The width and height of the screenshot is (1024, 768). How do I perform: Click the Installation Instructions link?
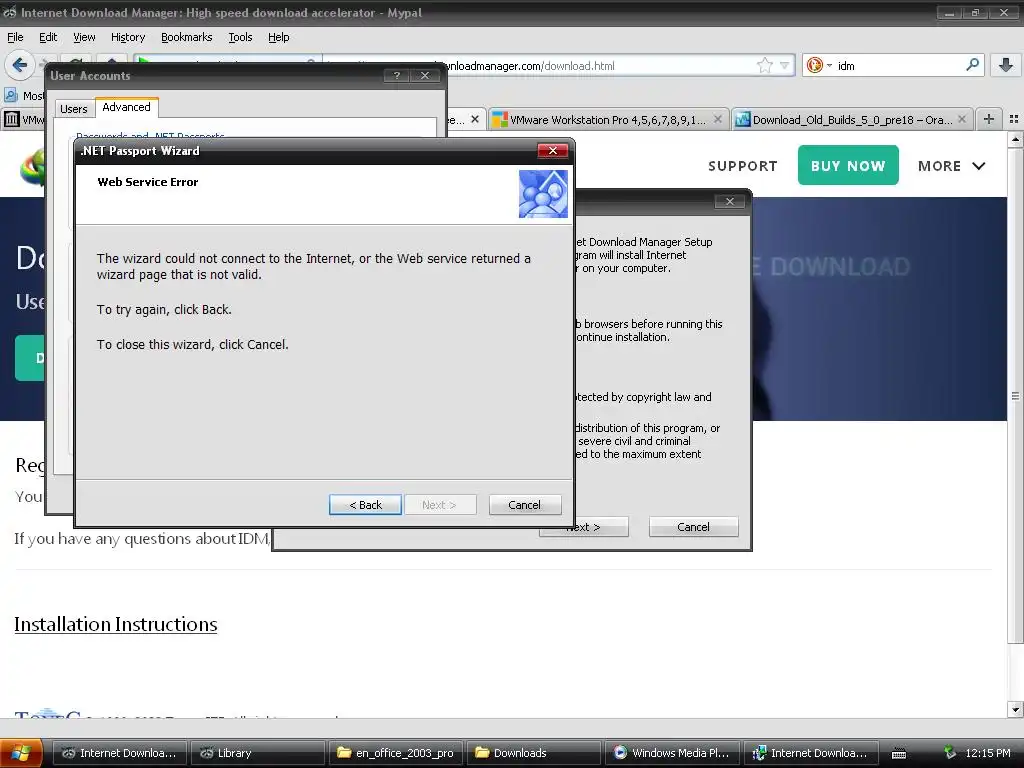click(x=116, y=624)
